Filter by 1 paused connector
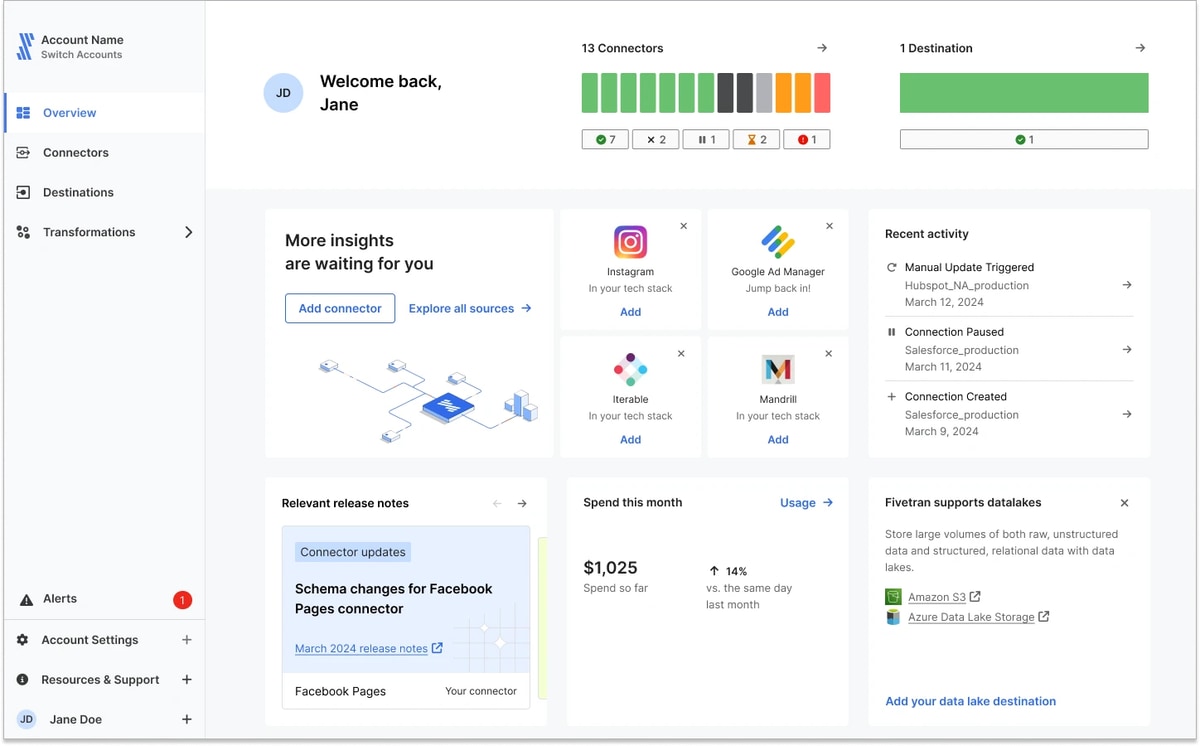Viewport: 1200px width, 746px height. [x=706, y=140]
